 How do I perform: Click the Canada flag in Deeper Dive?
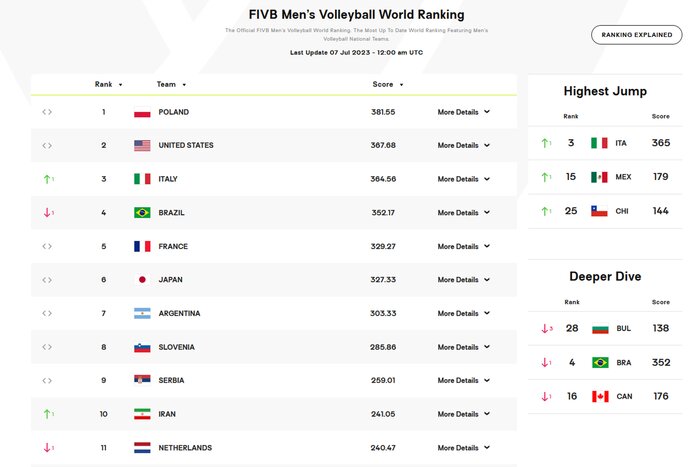599,396
